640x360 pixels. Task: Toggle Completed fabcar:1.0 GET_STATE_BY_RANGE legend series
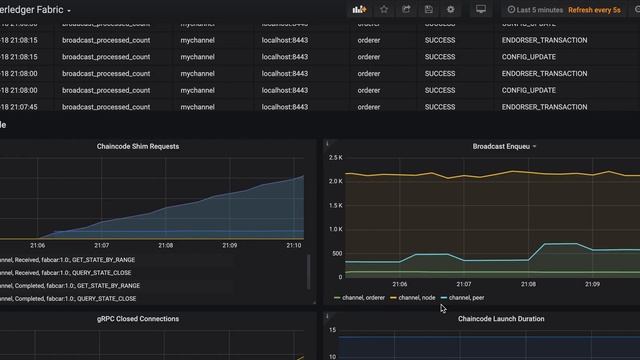coord(70,286)
